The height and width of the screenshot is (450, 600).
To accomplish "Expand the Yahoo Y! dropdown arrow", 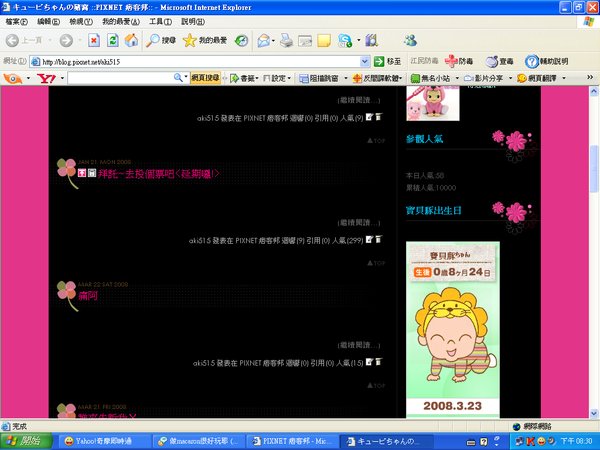I will (x=62, y=78).
